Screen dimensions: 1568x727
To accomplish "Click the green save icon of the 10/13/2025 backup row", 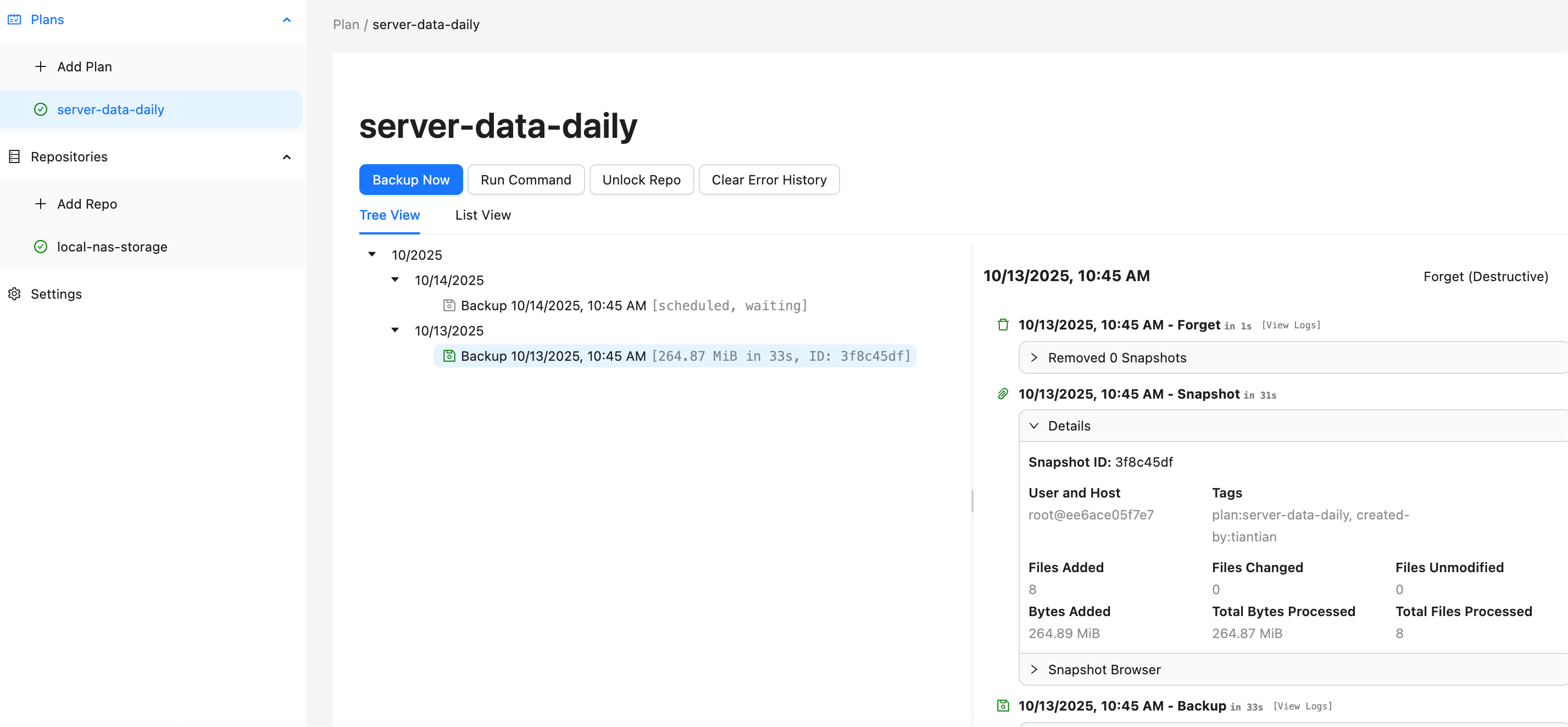I will coord(449,356).
